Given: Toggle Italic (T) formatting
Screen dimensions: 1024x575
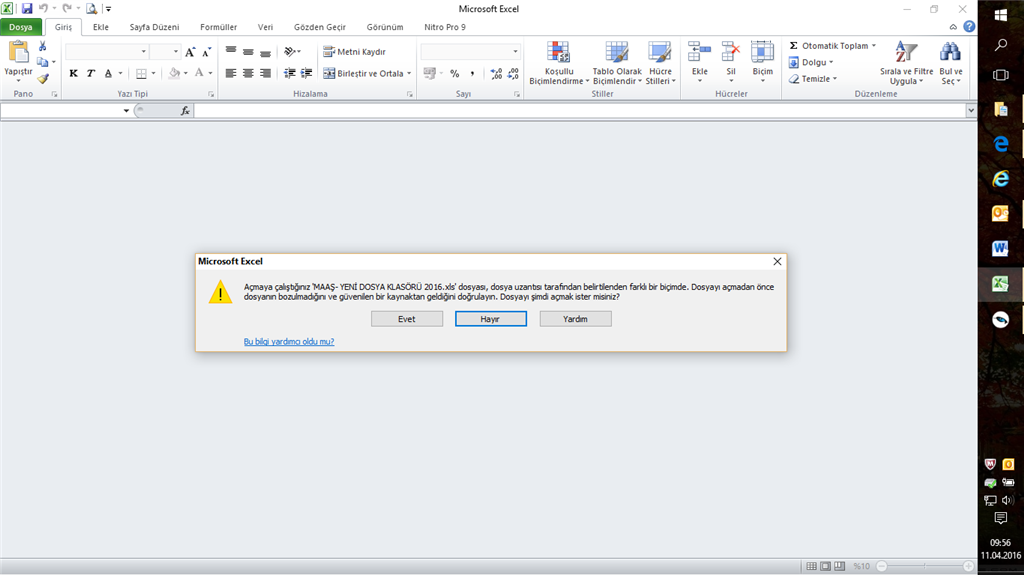Looking at the screenshot, I should coord(91,73).
